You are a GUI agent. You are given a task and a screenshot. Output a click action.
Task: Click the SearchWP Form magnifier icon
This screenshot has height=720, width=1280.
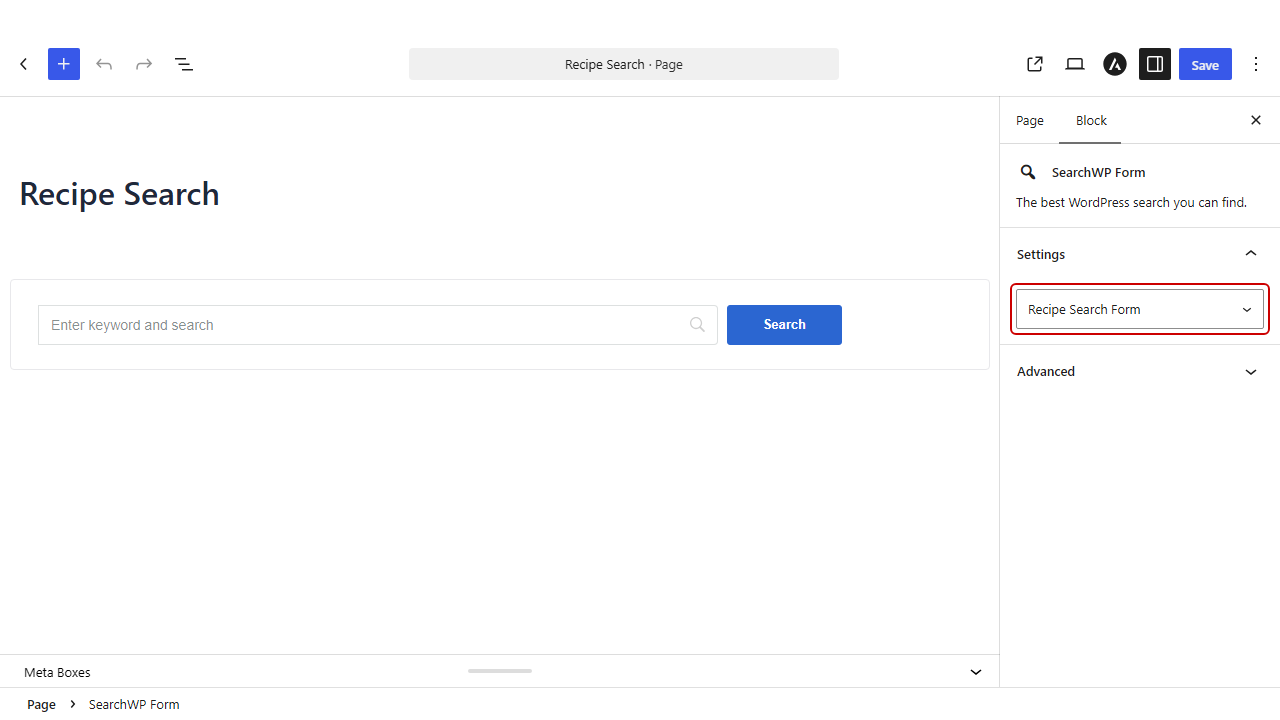pos(1028,172)
